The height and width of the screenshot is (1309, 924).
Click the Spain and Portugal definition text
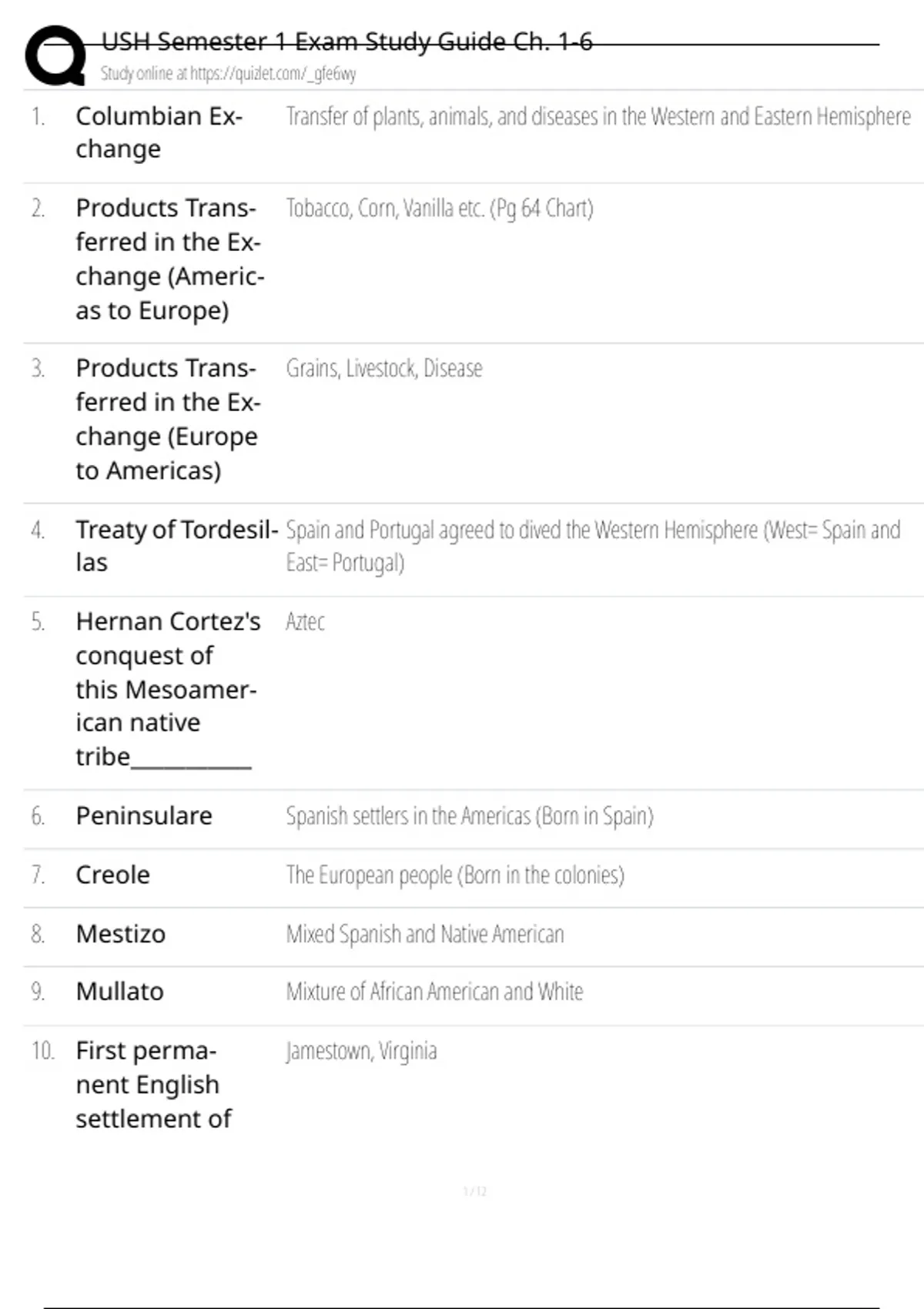pos(591,545)
